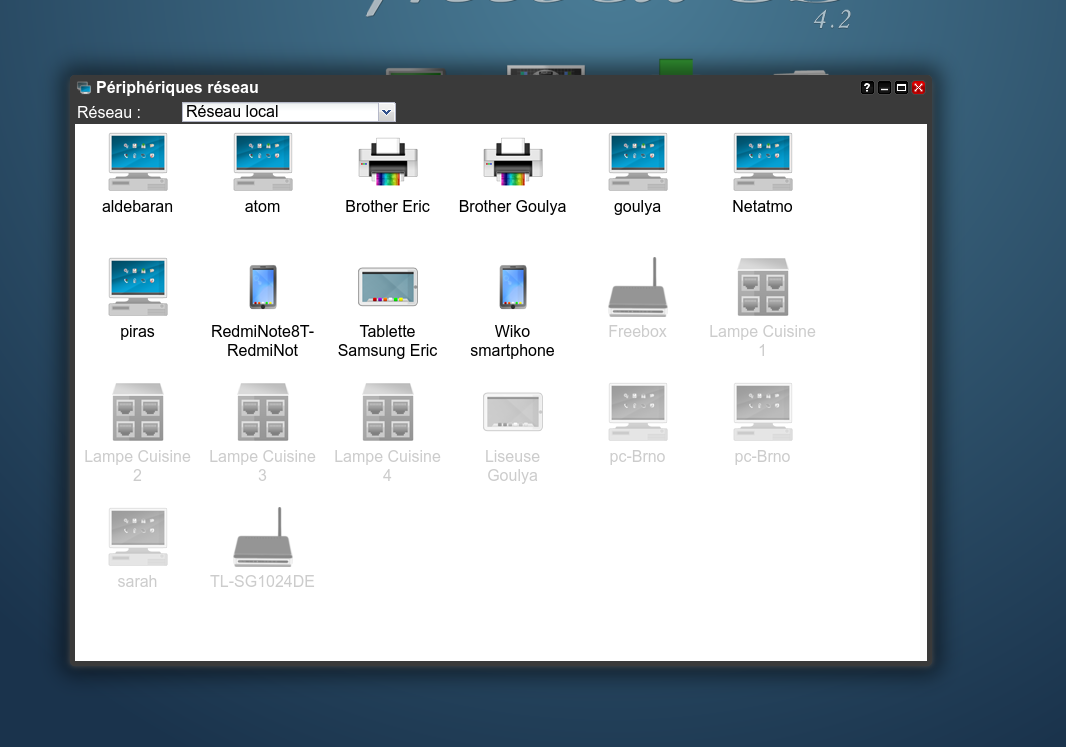This screenshot has width=1066, height=747.
Task: Click the Tablette Samsung Eric tablet
Action: [387, 288]
